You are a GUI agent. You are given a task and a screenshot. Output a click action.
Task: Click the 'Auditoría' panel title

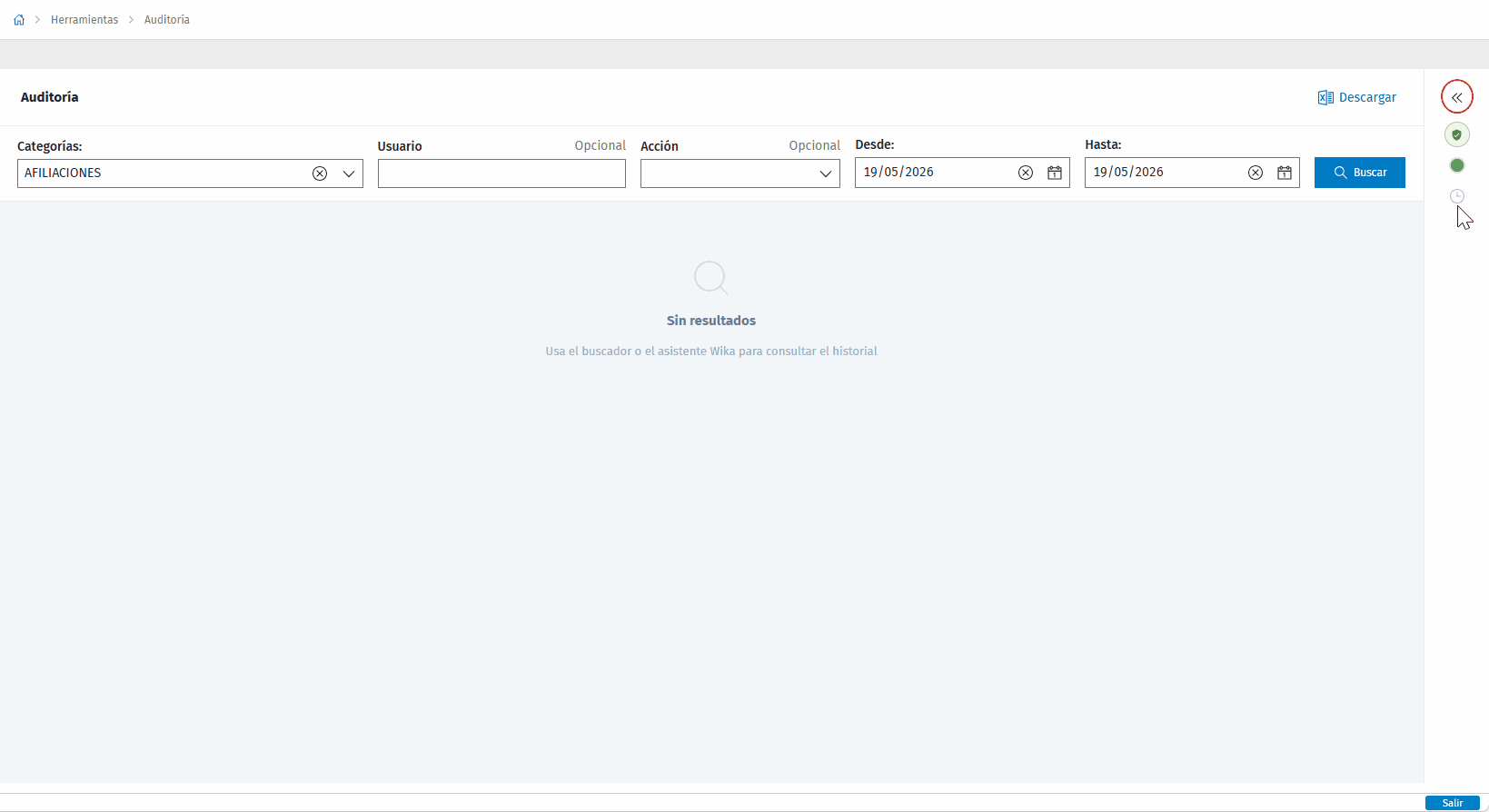pos(50,97)
